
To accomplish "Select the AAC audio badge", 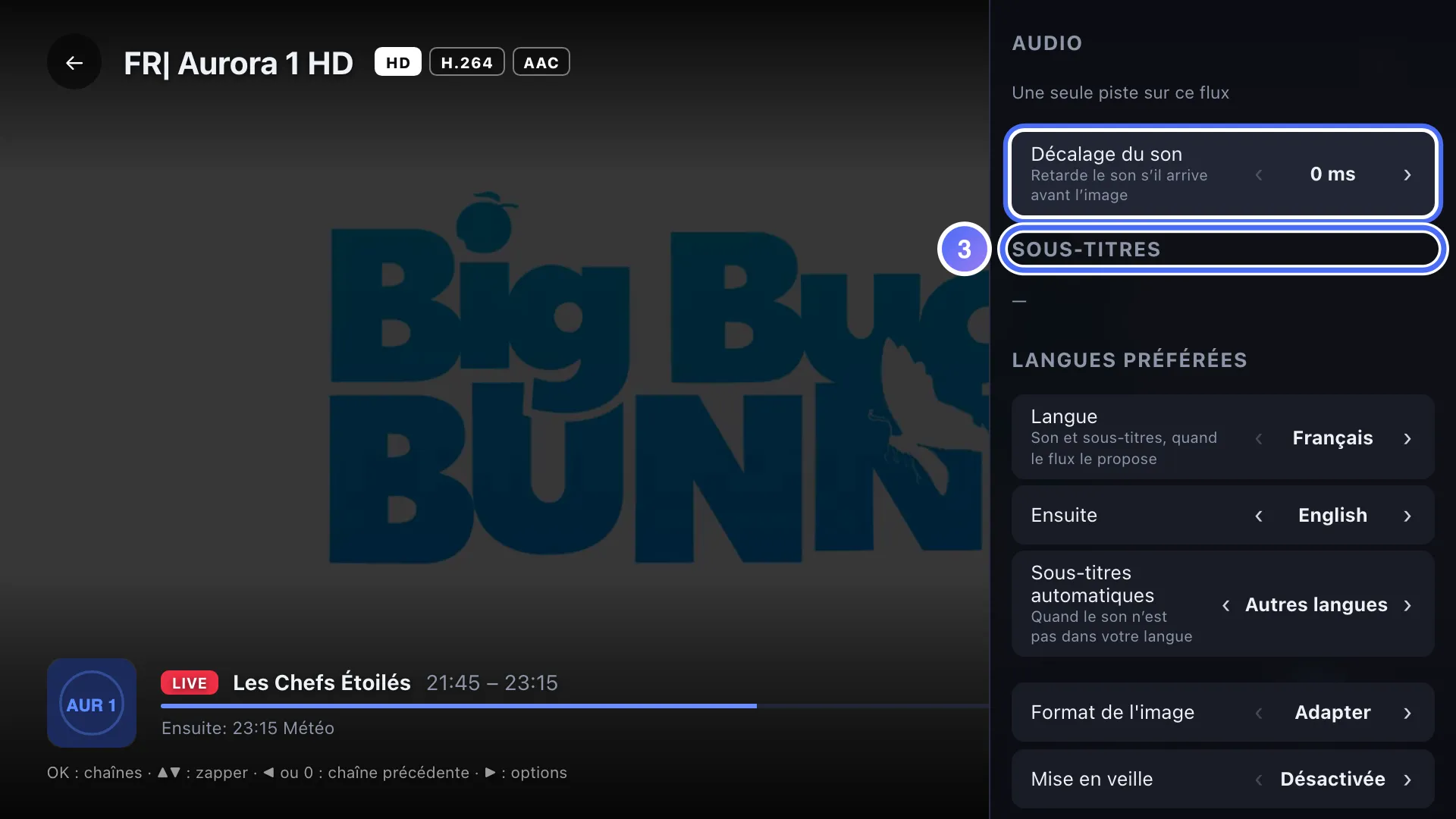I will pos(541,62).
